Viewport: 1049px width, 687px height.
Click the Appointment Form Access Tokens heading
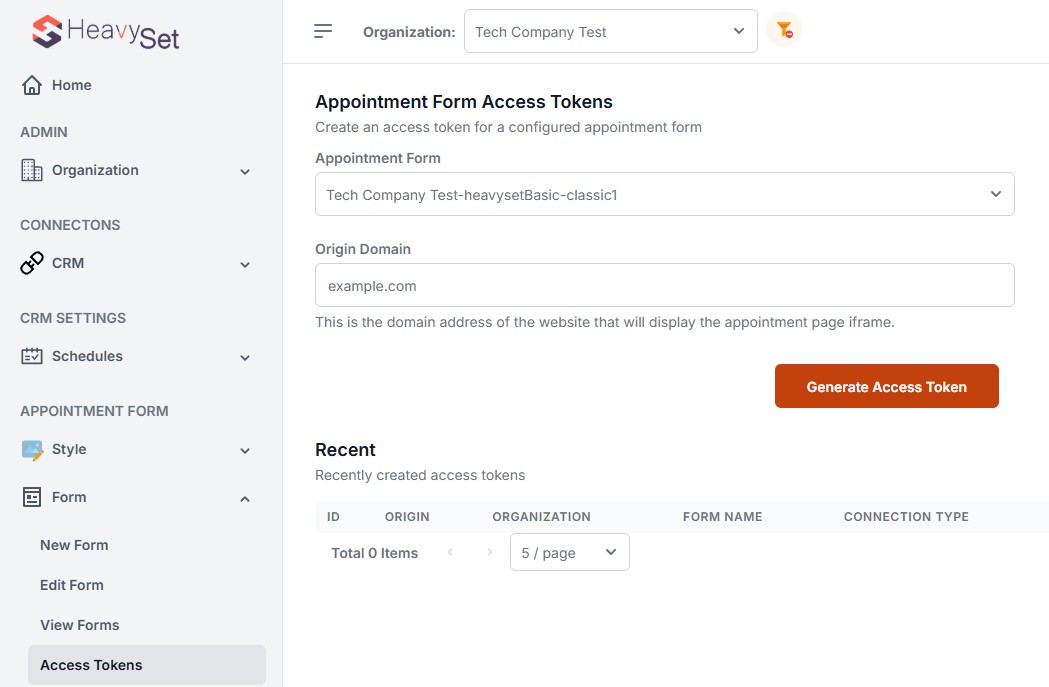[464, 102]
